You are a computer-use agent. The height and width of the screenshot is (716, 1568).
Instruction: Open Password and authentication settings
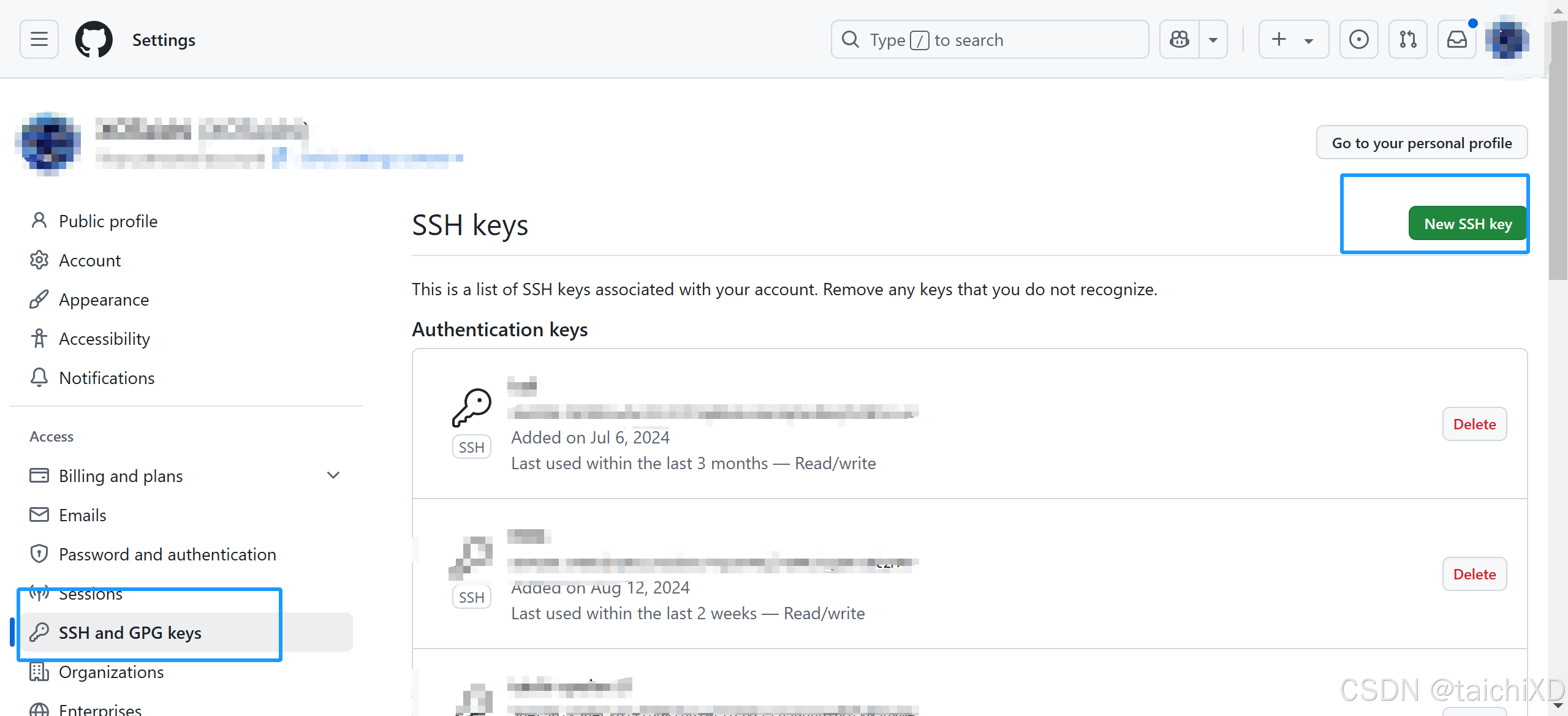(167, 554)
